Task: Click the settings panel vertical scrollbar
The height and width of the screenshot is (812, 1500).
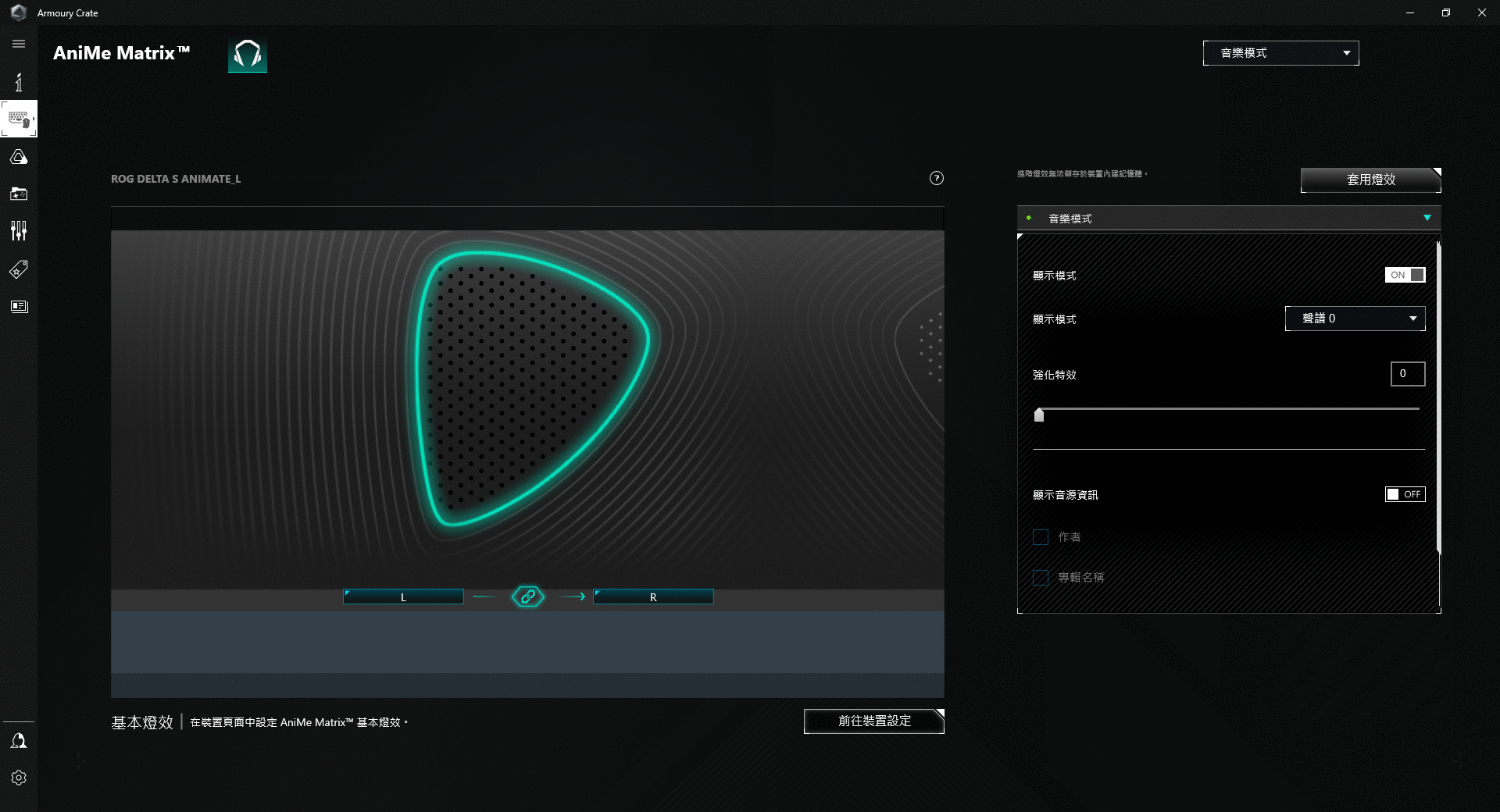Action: (x=1438, y=398)
